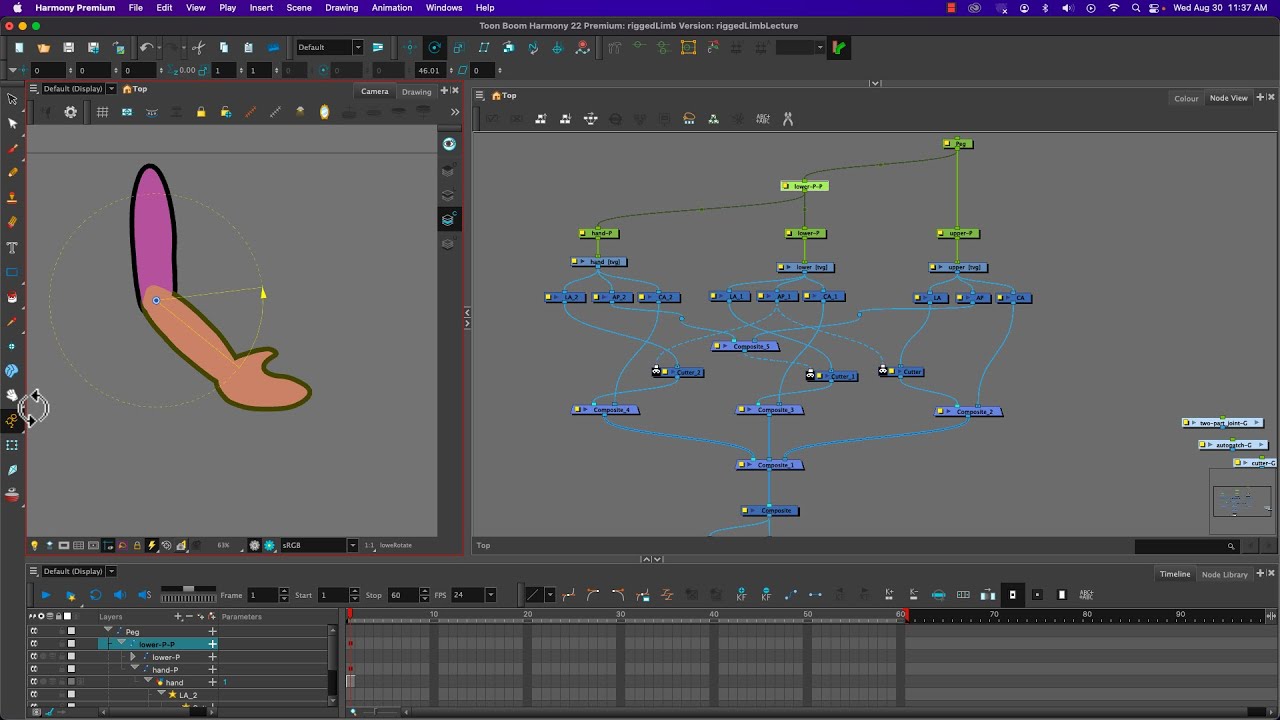Click the Paste clipboard icon

pyautogui.click(x=248, y=47)
